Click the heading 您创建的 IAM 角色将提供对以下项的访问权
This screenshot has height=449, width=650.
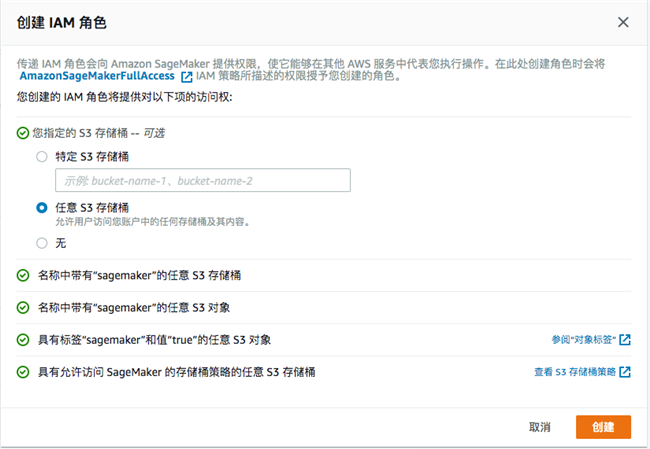pos(124,97)
